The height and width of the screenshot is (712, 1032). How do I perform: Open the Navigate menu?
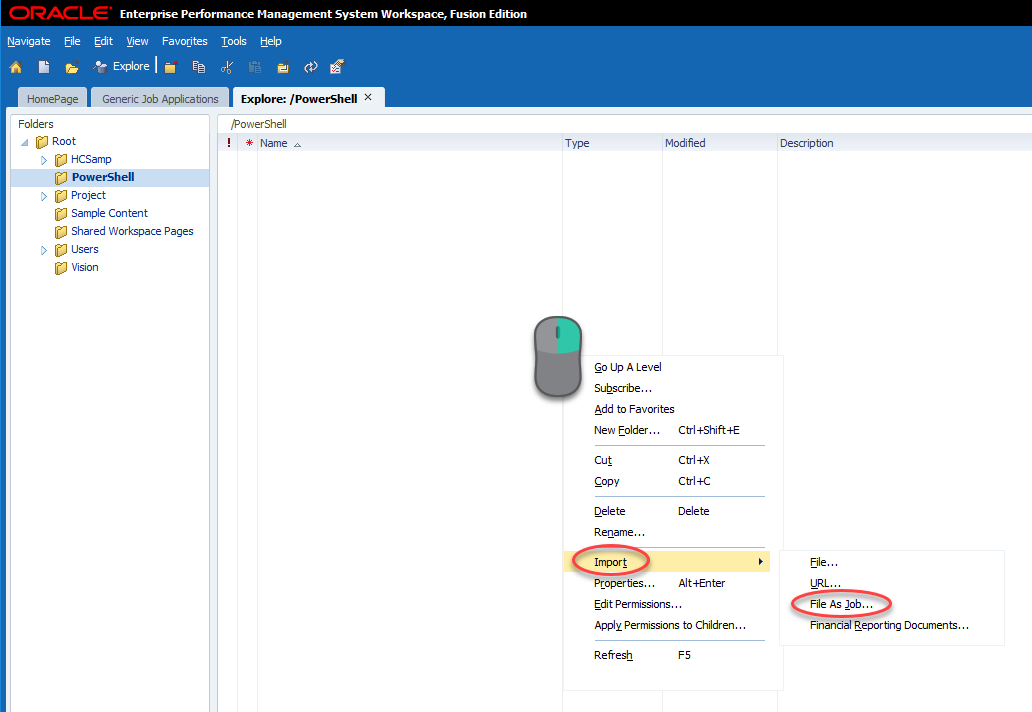tap(29, 41)
